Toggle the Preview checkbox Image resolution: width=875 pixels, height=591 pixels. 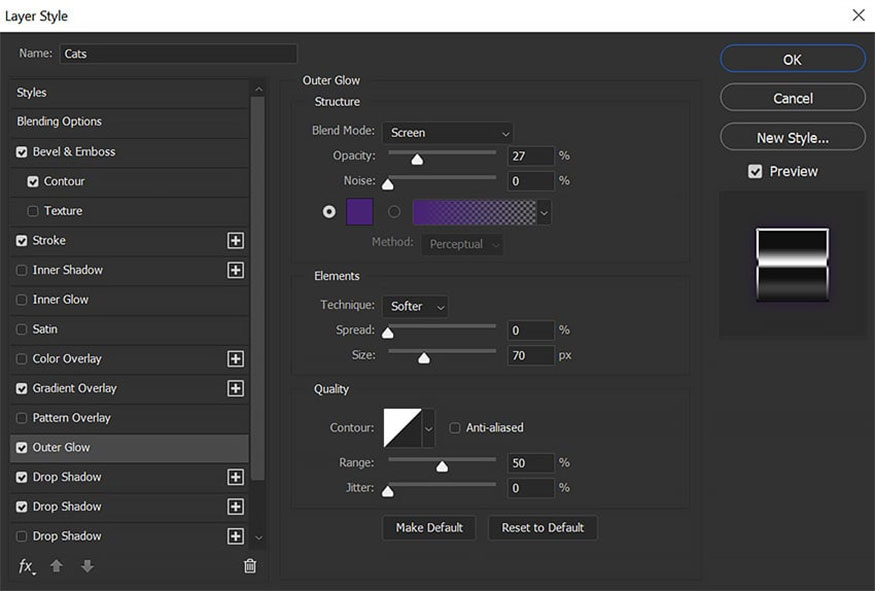(755, 172)
